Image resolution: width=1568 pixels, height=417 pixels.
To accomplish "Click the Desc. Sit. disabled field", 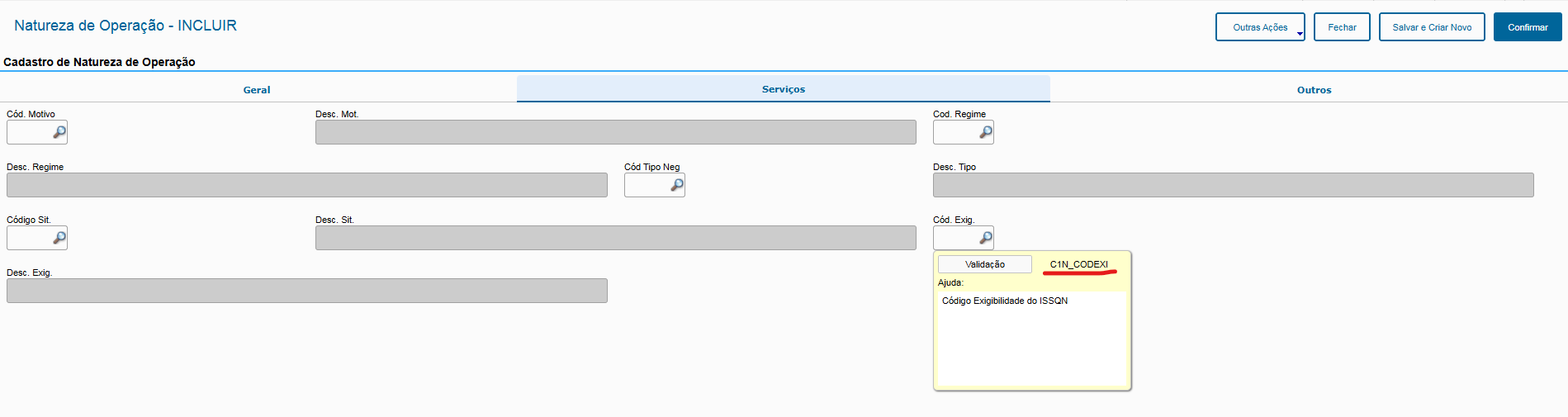I will coord(616,238).
